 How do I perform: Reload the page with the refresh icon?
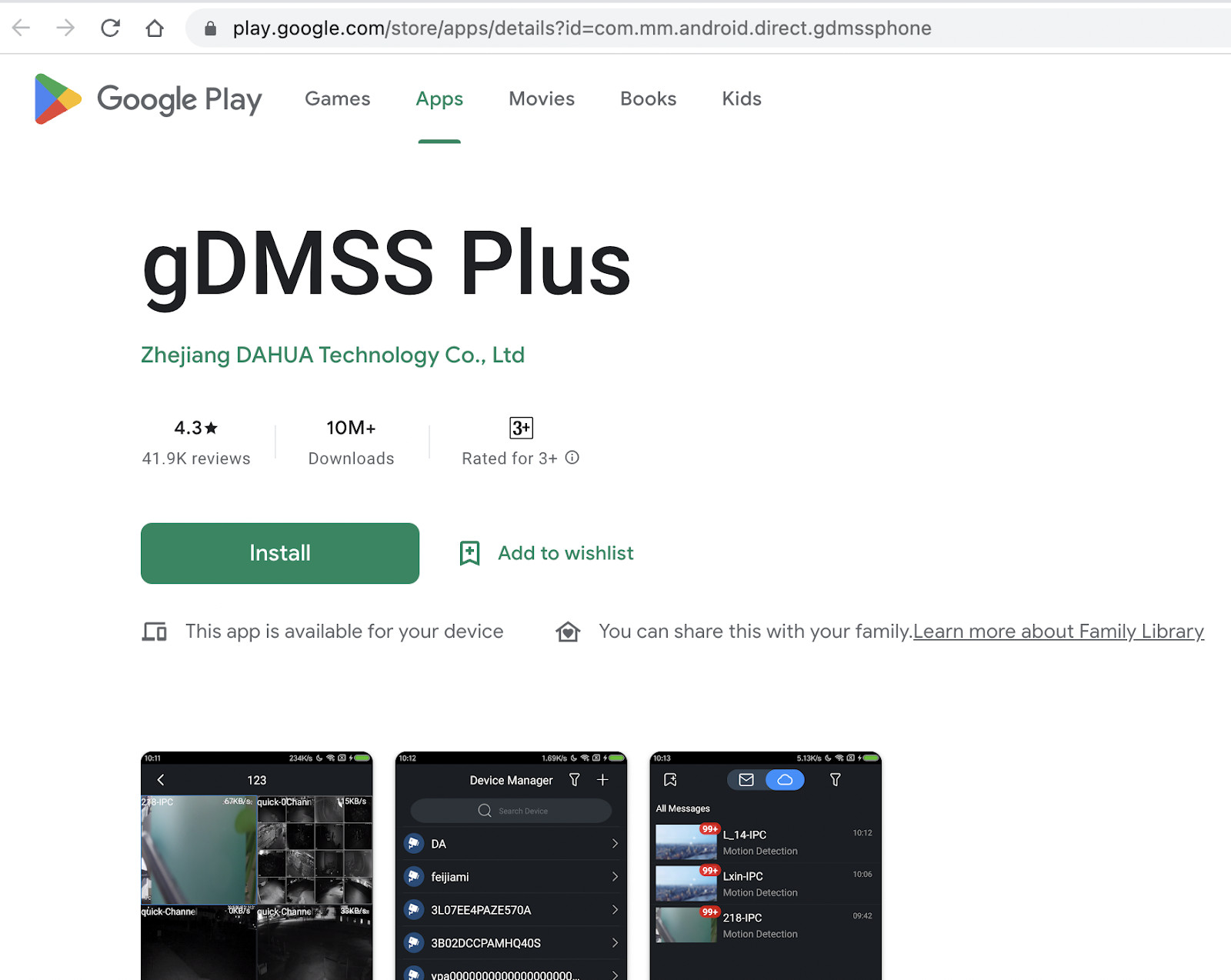coord(110,28)
